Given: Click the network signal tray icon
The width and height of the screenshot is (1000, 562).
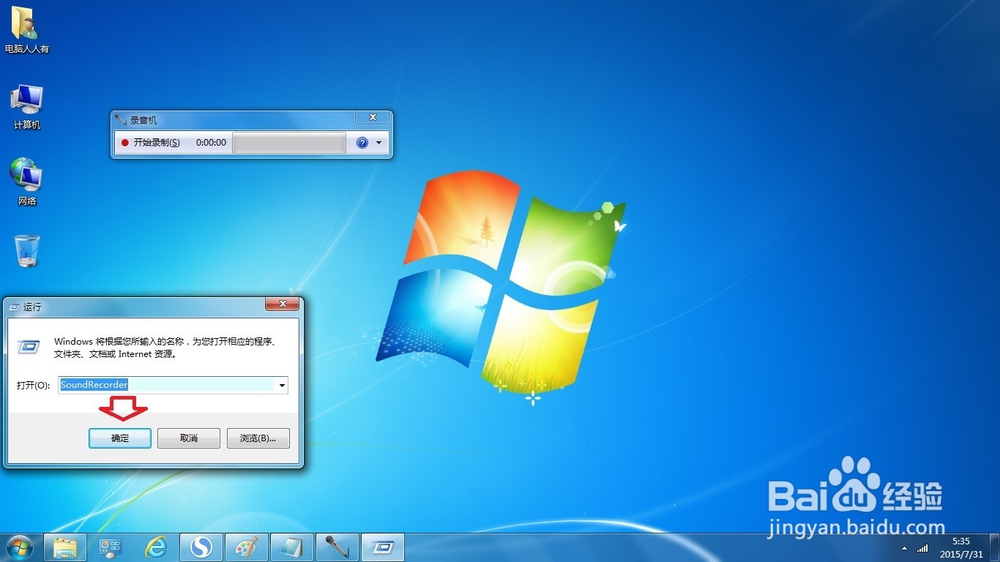Looking at the screenshot, I should (x=922, y=548).
